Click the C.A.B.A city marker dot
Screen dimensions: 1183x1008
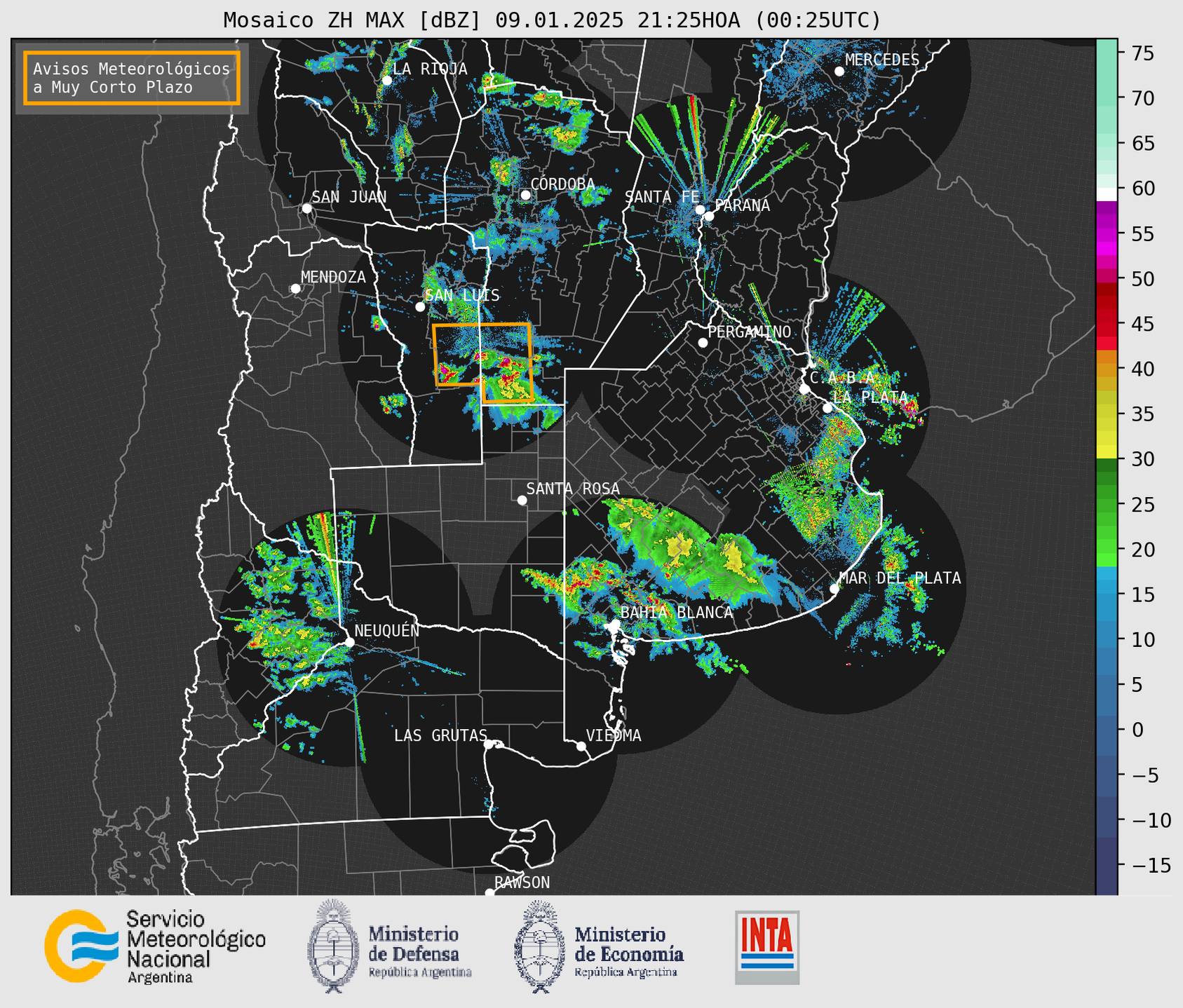(804, 389)
